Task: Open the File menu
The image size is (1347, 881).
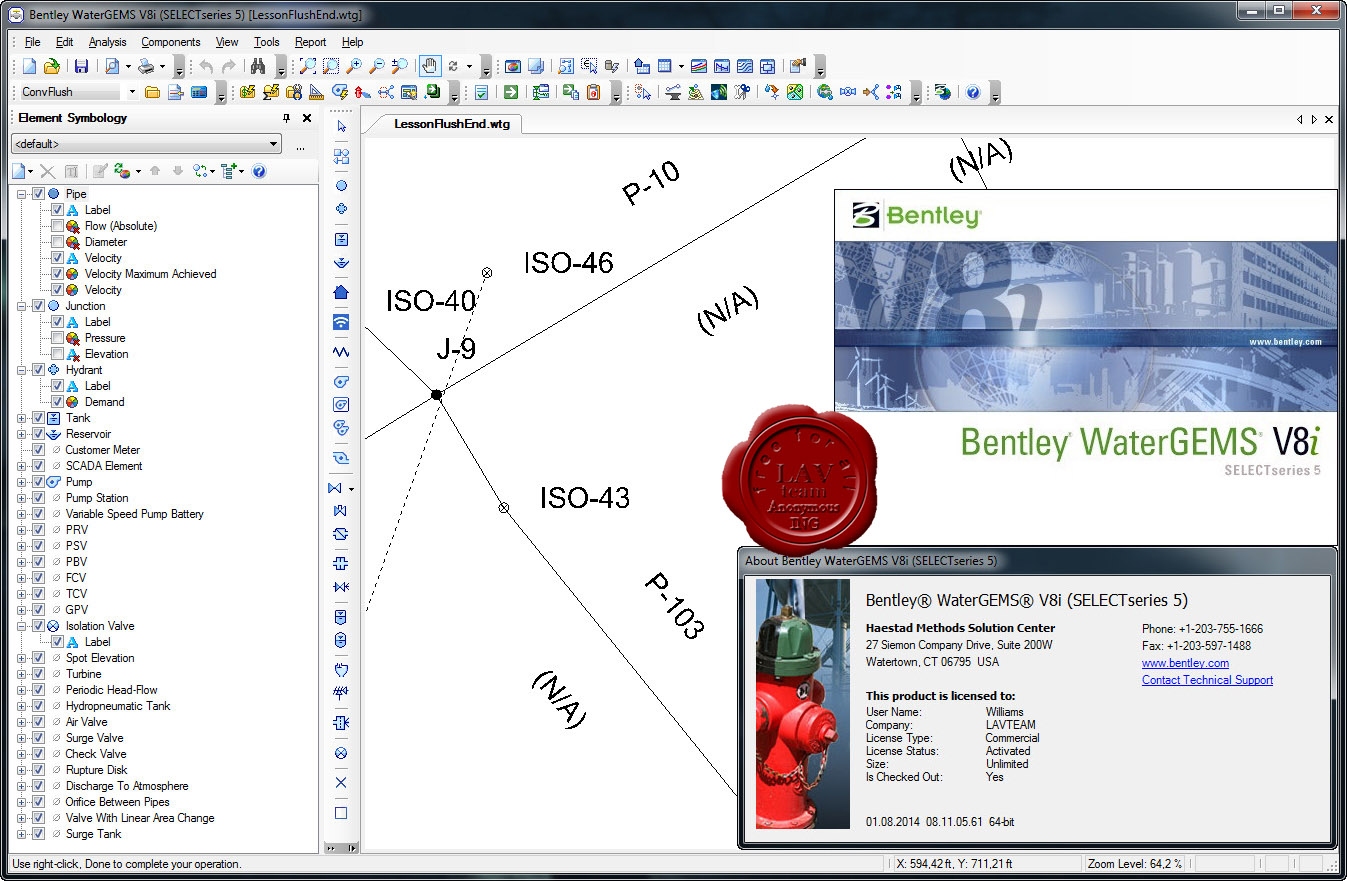Action: (x=32, y=42)
